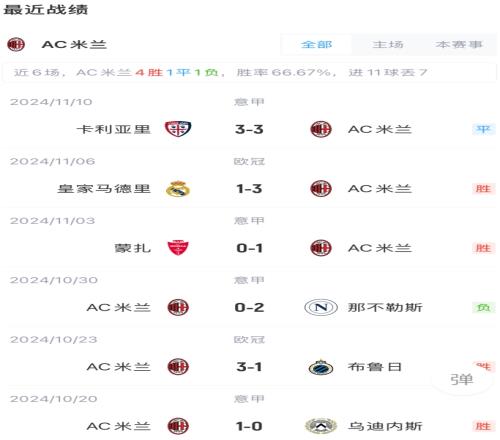Open the 3-3 Cagliari match score
Image resolution: width=500 pixels, height=440 pixels.
(x=249, y=129)
